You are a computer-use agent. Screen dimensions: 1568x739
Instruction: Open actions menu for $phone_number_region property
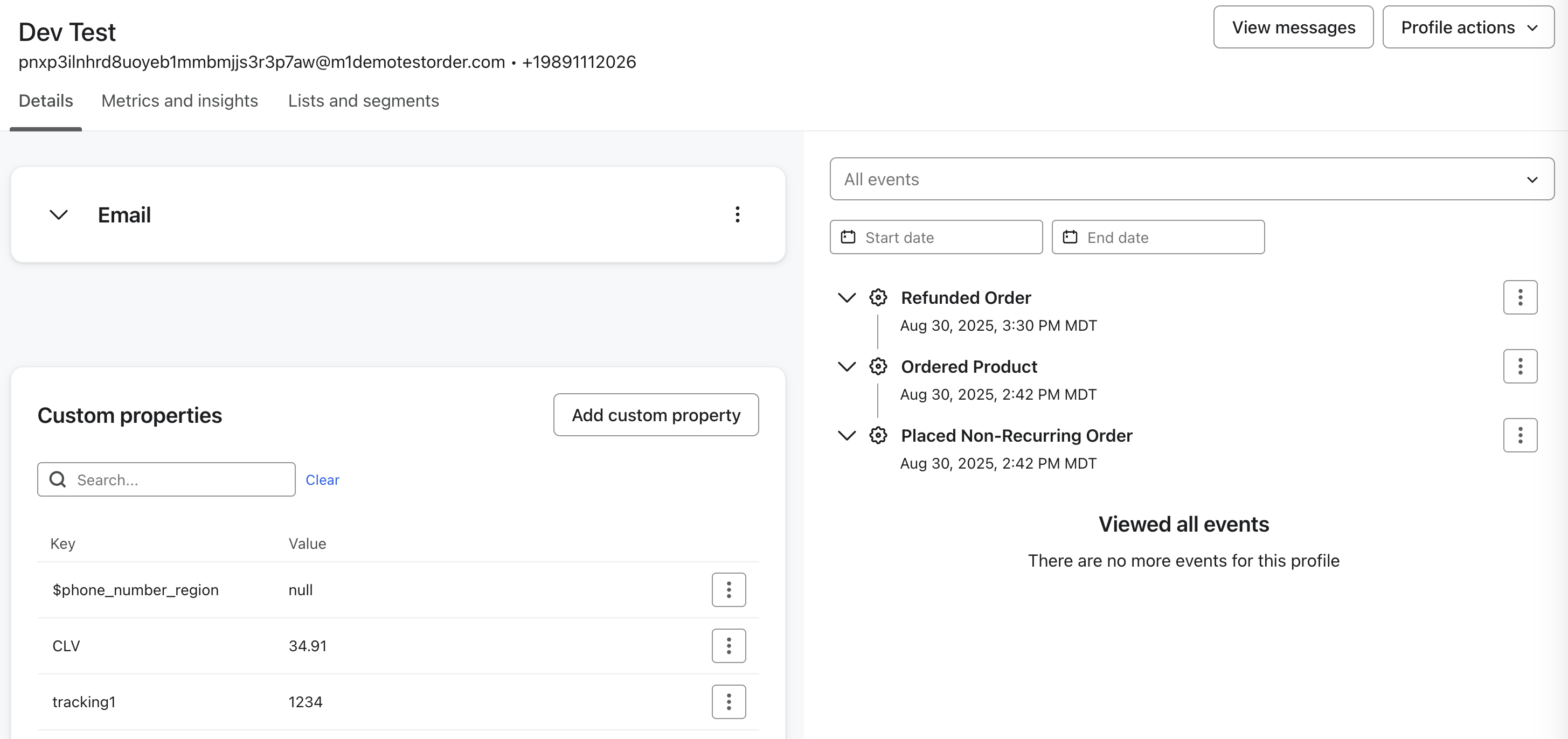coord(729,589)
